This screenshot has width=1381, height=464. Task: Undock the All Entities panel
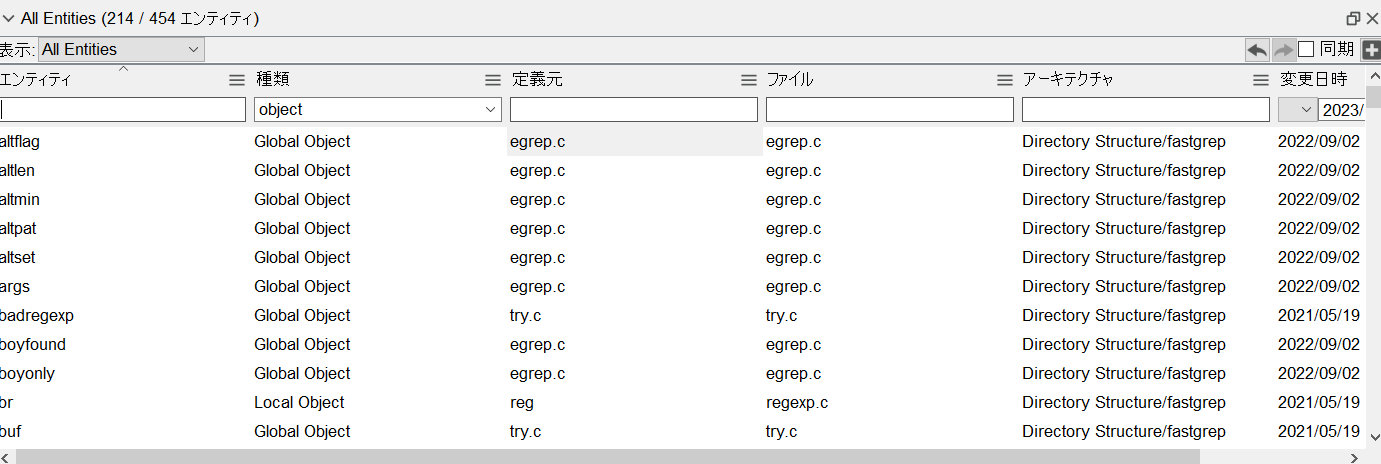pyautogui.click(x=1353, y=18)
